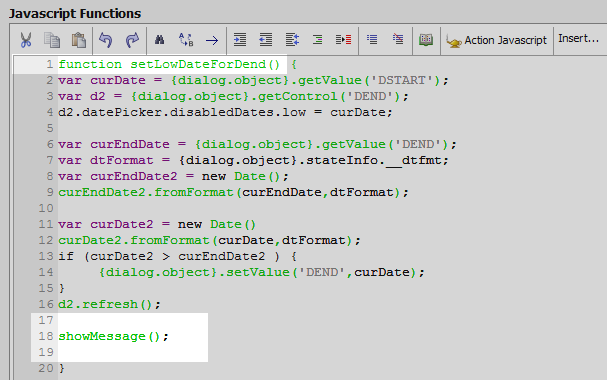
Task: Click the 'var curDate' line 2
Action: coord(253,80)
